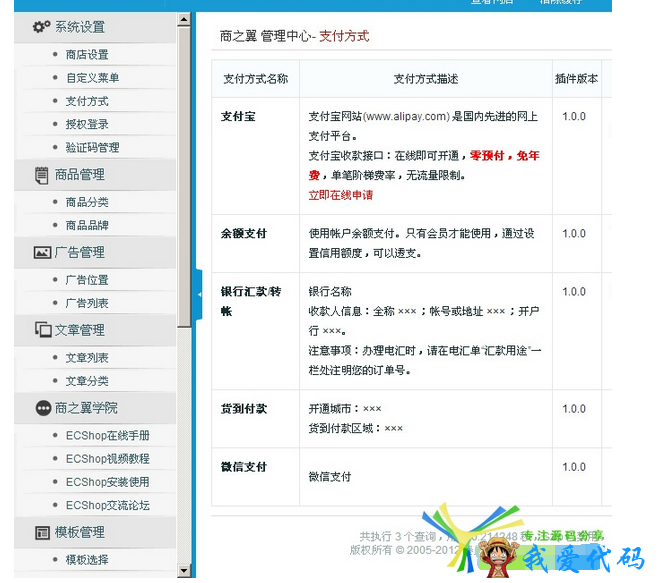Click the picture icon beside 广告管理
662x583 pixels.
tap(42, 252)
